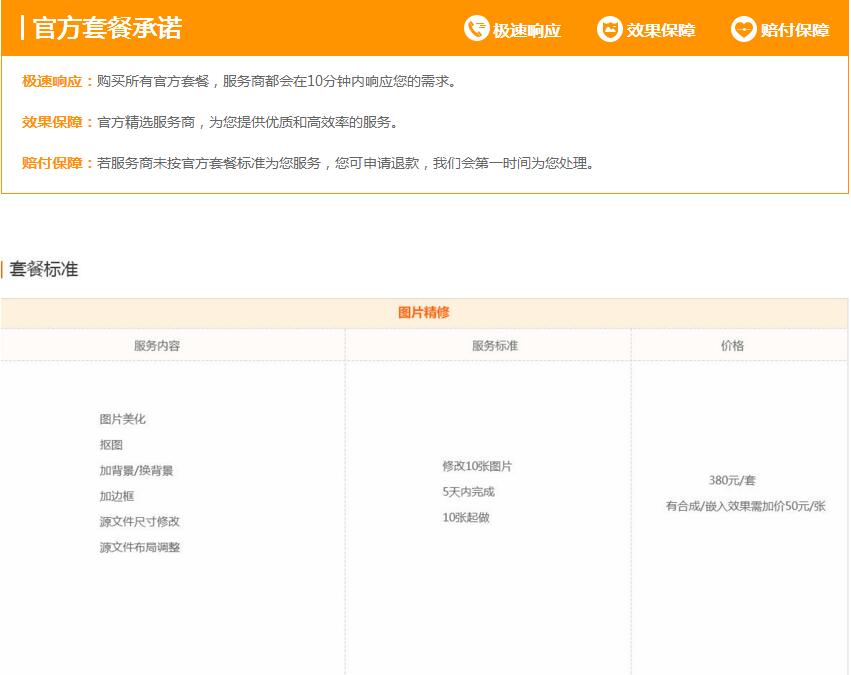Click the 极速响应 phone icon in header
The image size is (851, 675).
point(476,29)
